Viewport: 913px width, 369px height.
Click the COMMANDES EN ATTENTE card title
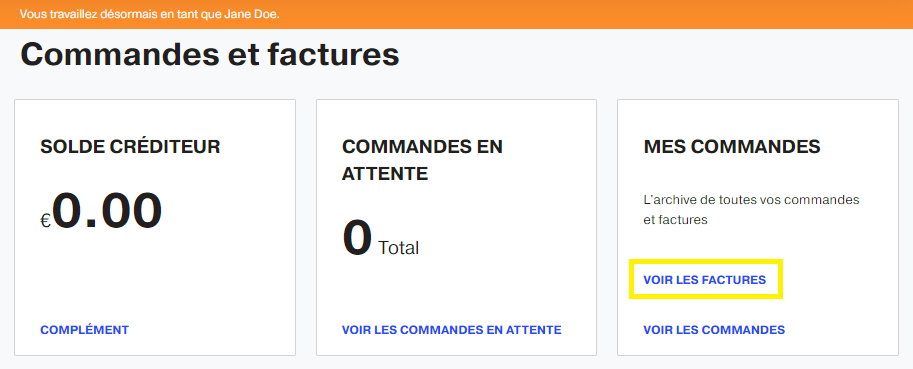coord(422,160)
